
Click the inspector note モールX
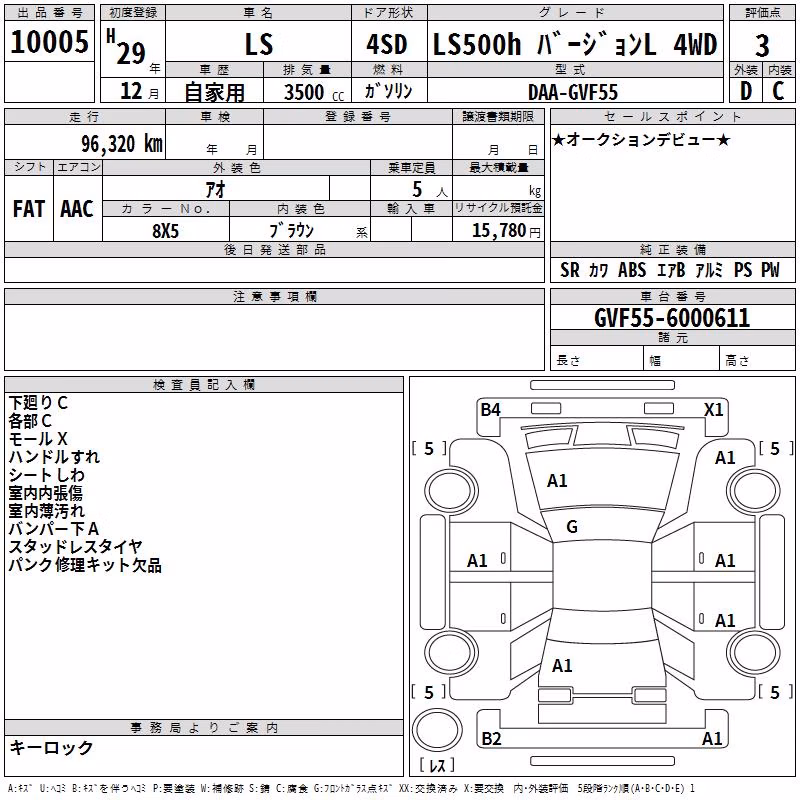point(38,439)
